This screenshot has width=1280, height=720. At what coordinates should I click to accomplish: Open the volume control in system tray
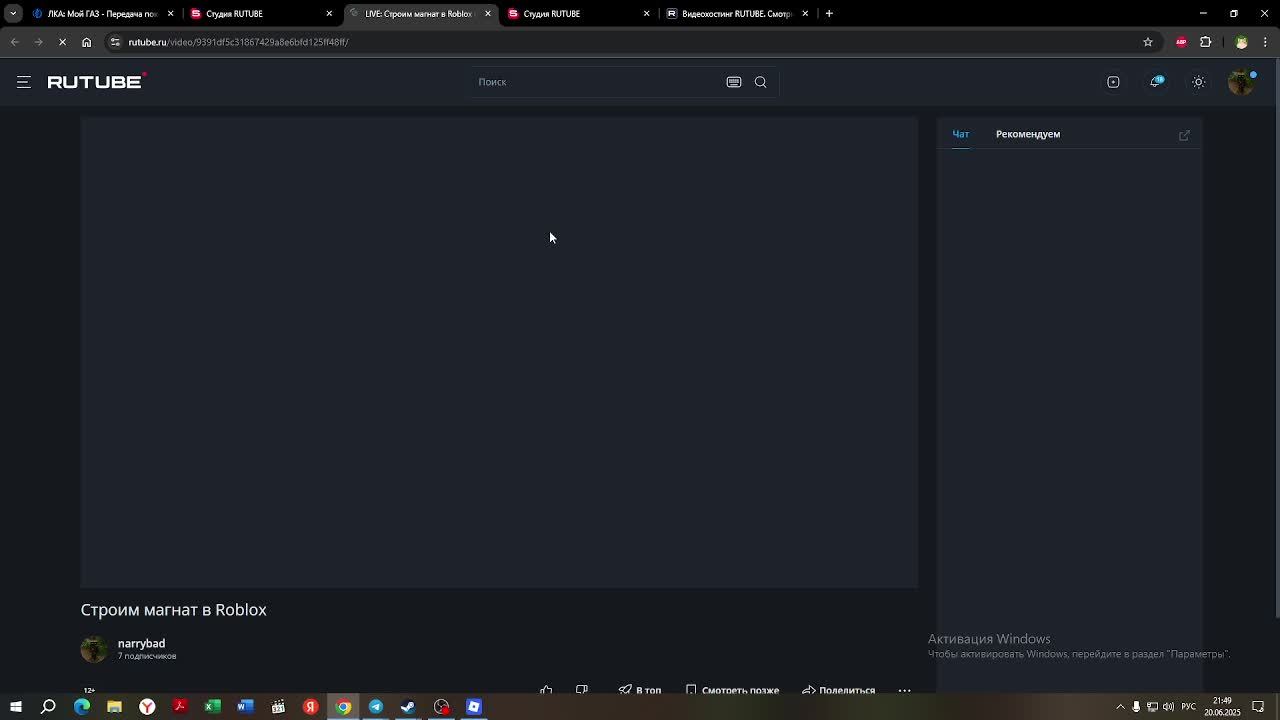coord(1168,707)
